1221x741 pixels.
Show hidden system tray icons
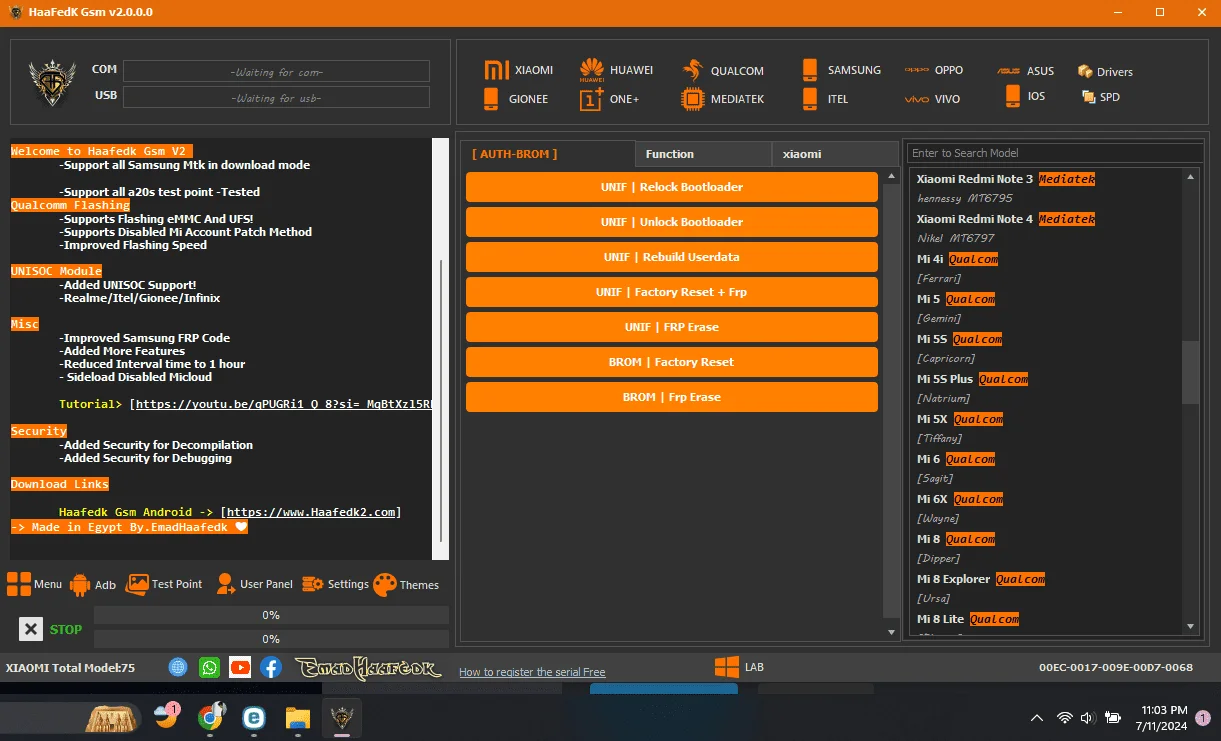coord(1037,717)
